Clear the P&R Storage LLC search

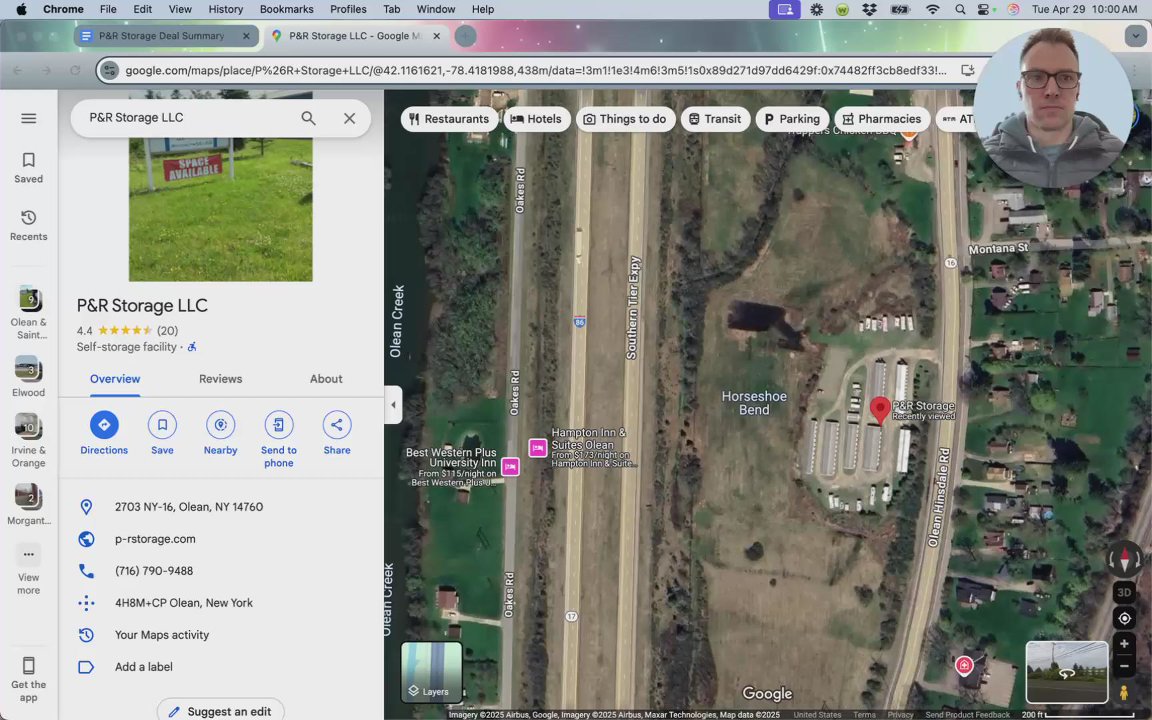pyautogui.click(x=350, y=118)
